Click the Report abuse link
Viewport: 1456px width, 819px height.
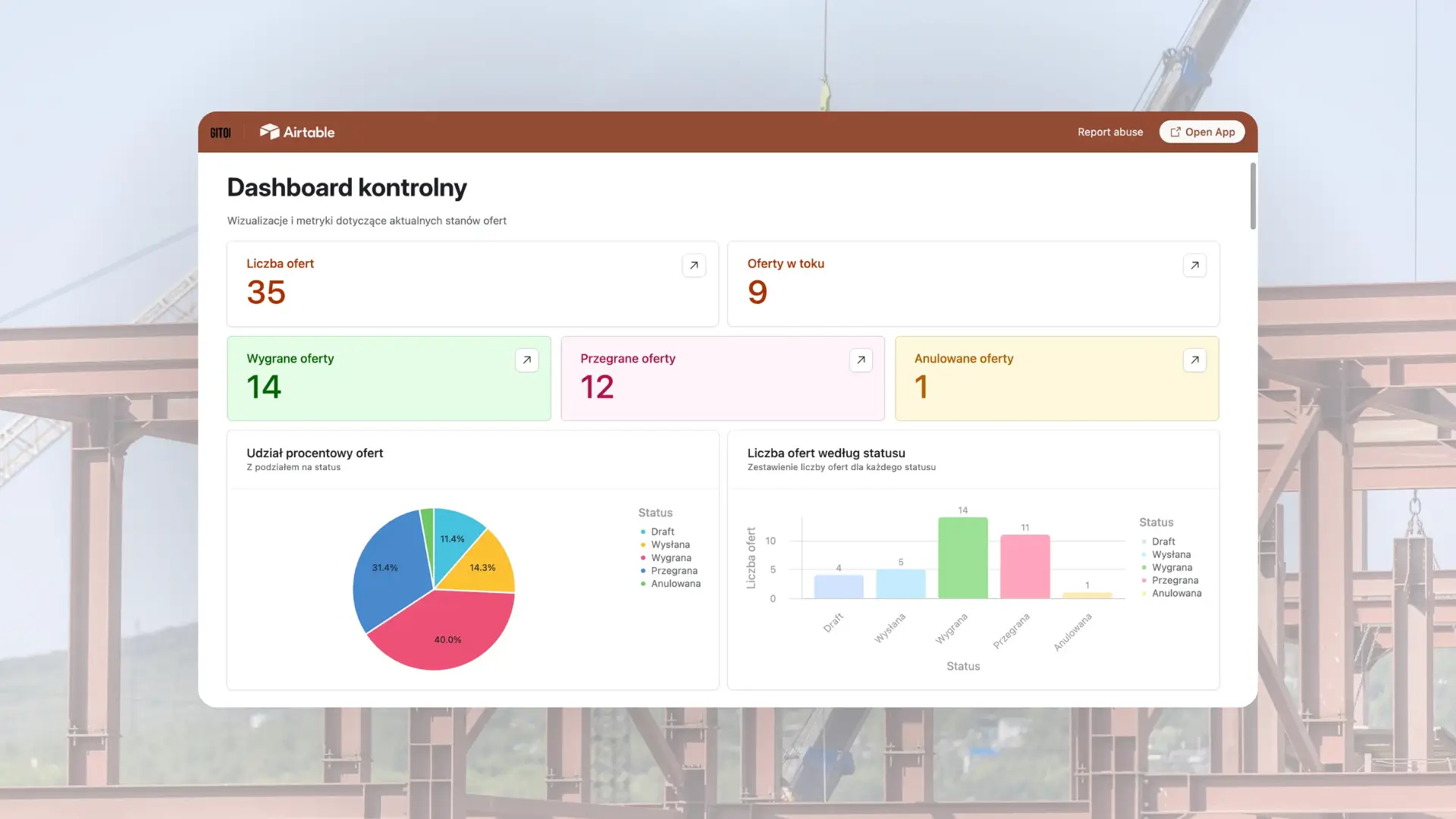coord(1110,131)
